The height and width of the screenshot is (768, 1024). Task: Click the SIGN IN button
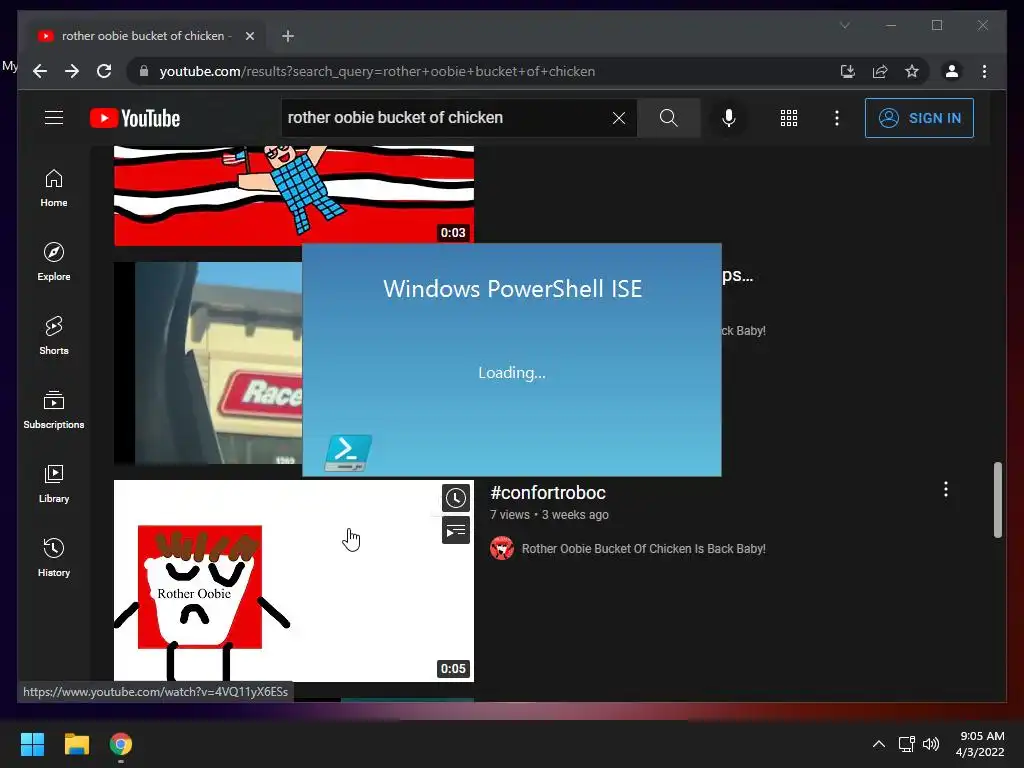[919, 118]
